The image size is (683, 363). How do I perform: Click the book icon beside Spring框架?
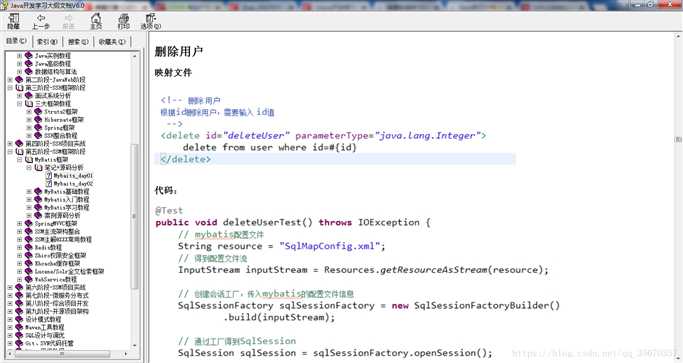(38, 128)
